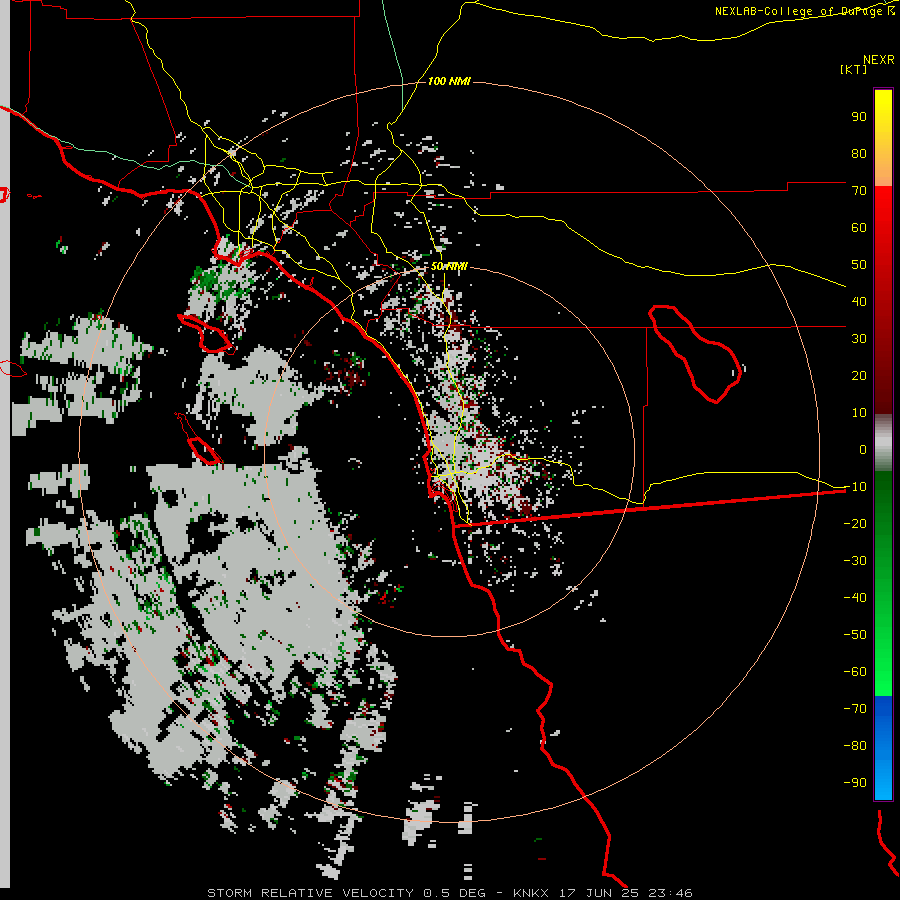Viewport: 900px width, 900px height.
Task: Click the negative 40 value on the scale
Action: [x=855, y=598]
